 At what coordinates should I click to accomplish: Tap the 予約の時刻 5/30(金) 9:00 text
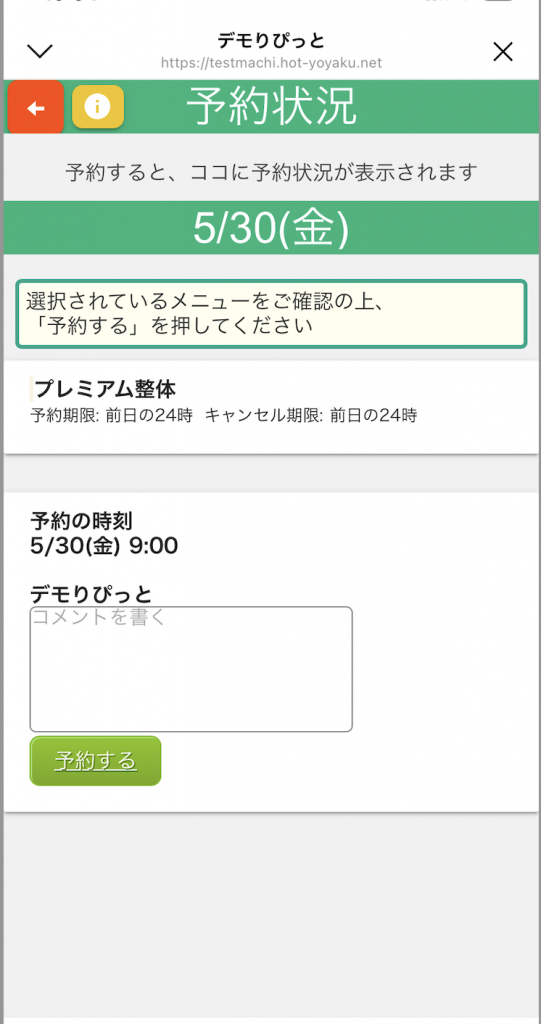(104, 533)
